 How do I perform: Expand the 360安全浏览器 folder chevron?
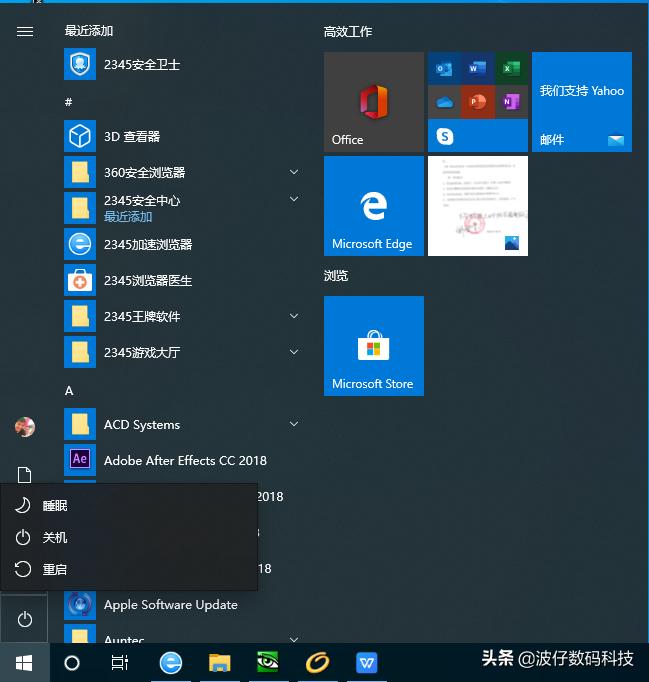pos(294,172)
